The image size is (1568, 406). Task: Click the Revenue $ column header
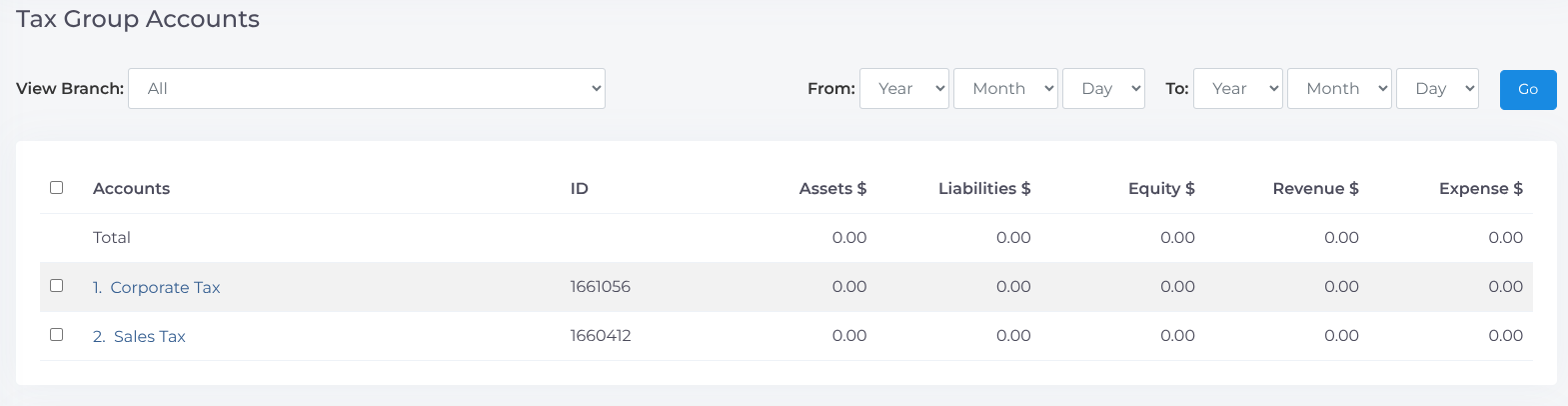coord(1315,189)
